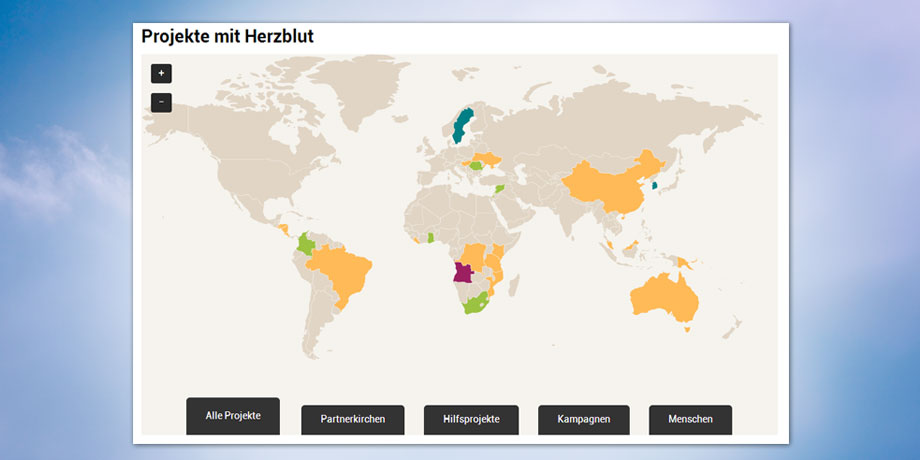Screen dimensions: 920x460
Task: Zoom out using the minus button
Action: [x=161, y=102]
